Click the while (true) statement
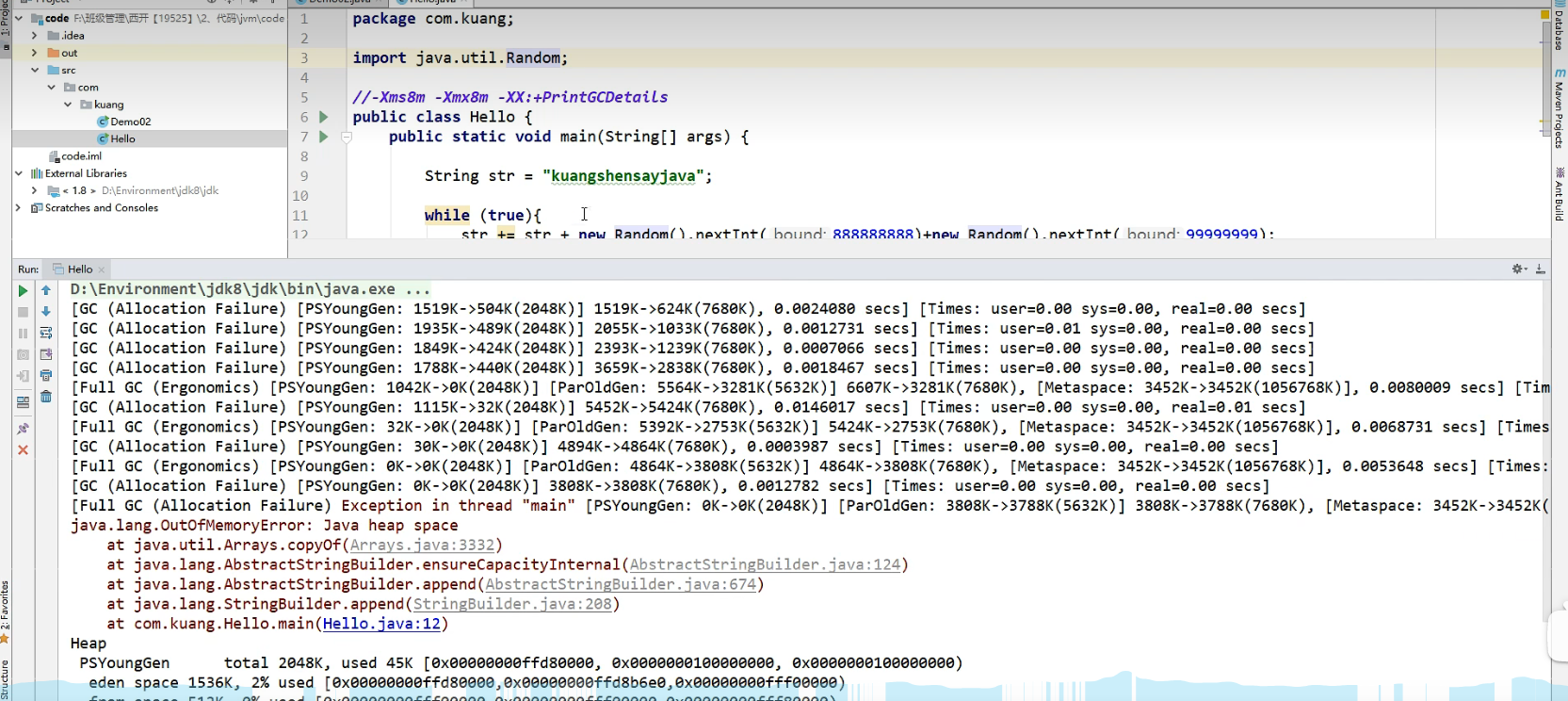1568x701 pixels. click(483, 216)
